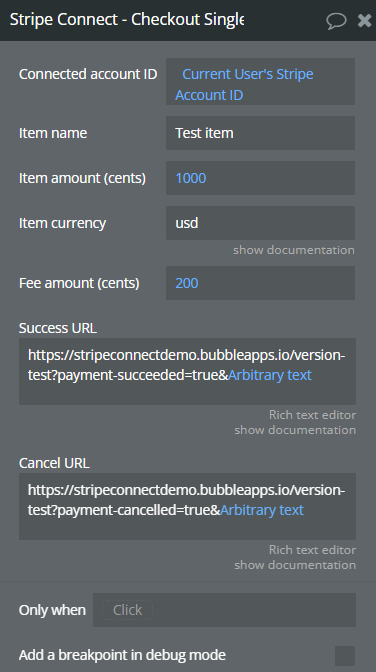Click the Stripe Connect action title
This screenshot has width=376, height=672.
click(x=127, y=20)
